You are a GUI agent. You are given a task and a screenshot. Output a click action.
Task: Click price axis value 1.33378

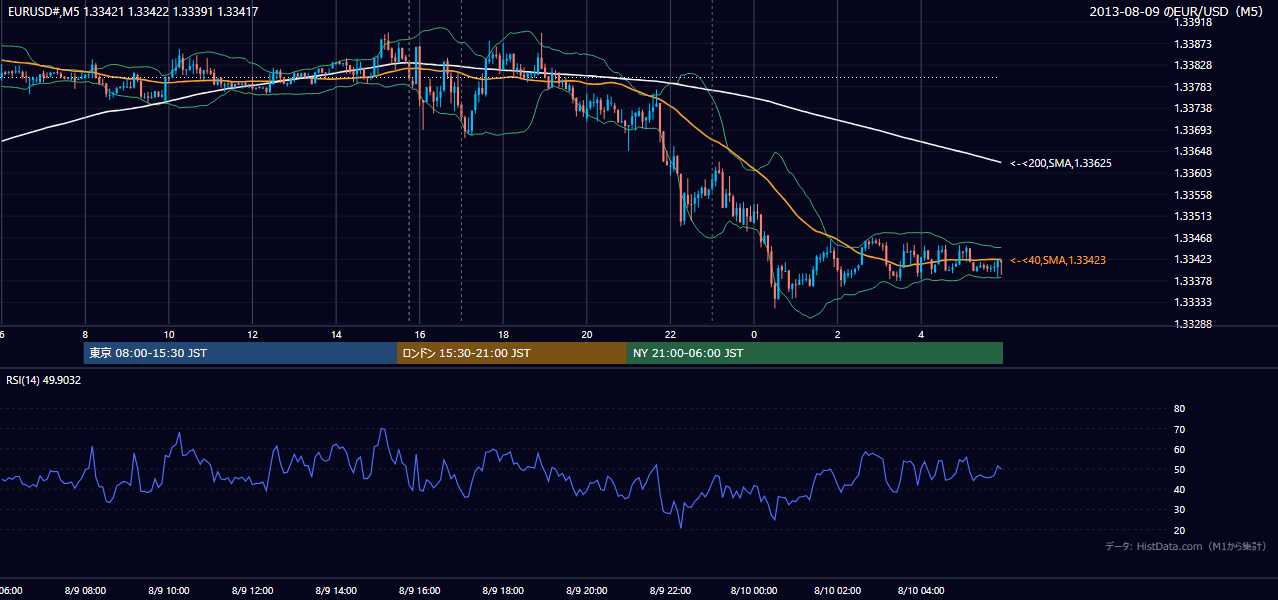(x=1193, y=281)
